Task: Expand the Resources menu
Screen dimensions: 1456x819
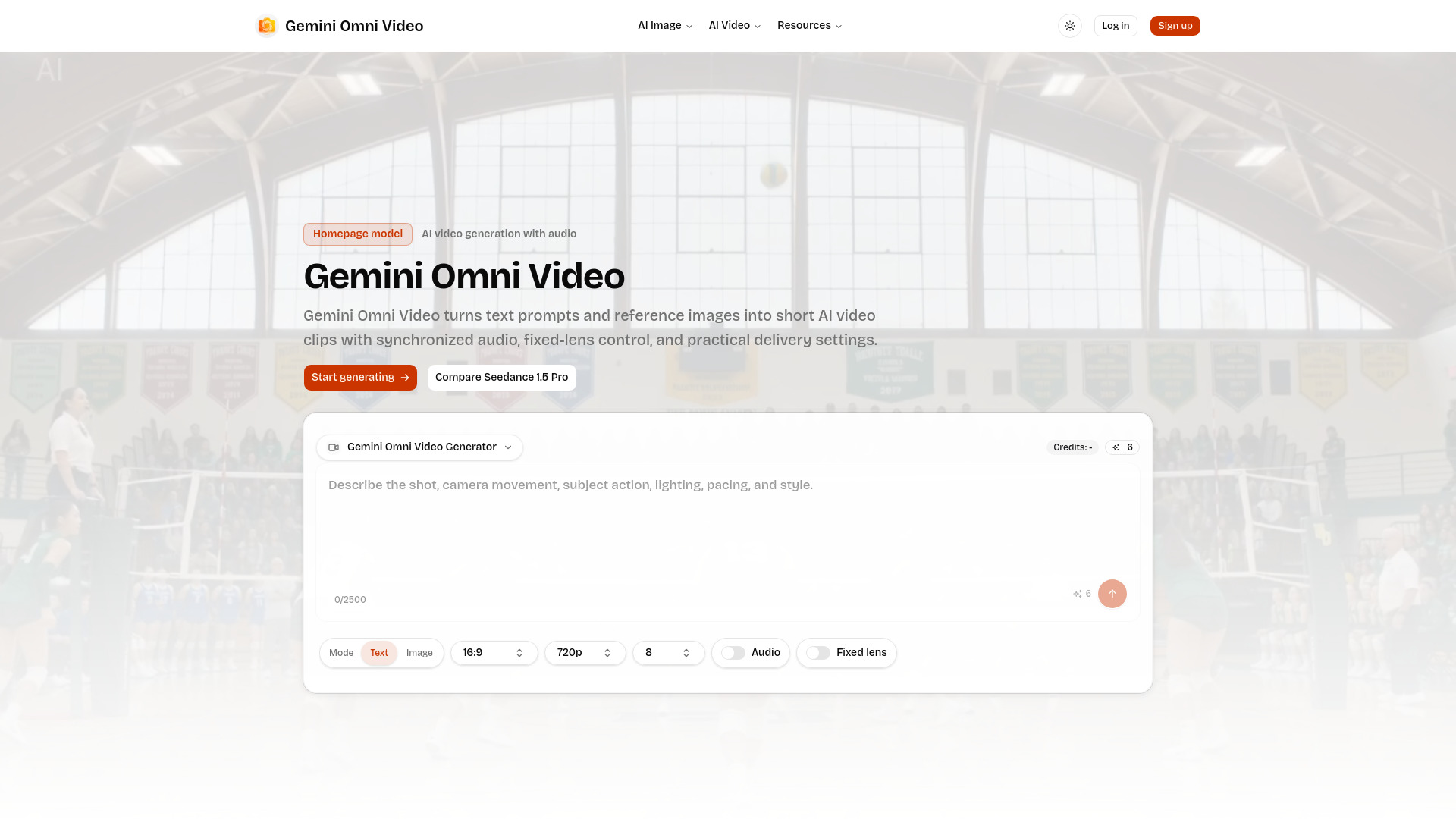Action: pos(810,26)
